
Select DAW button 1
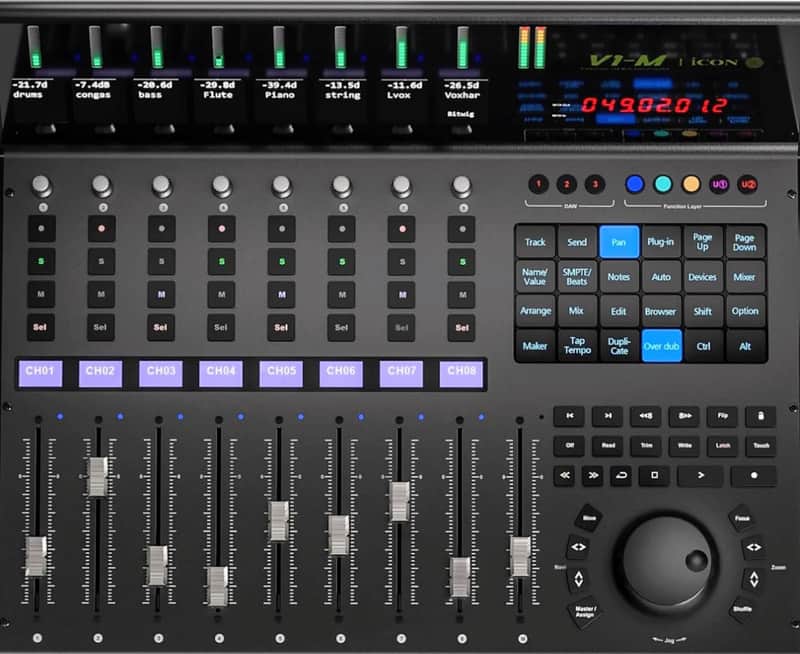click(538, 184)
